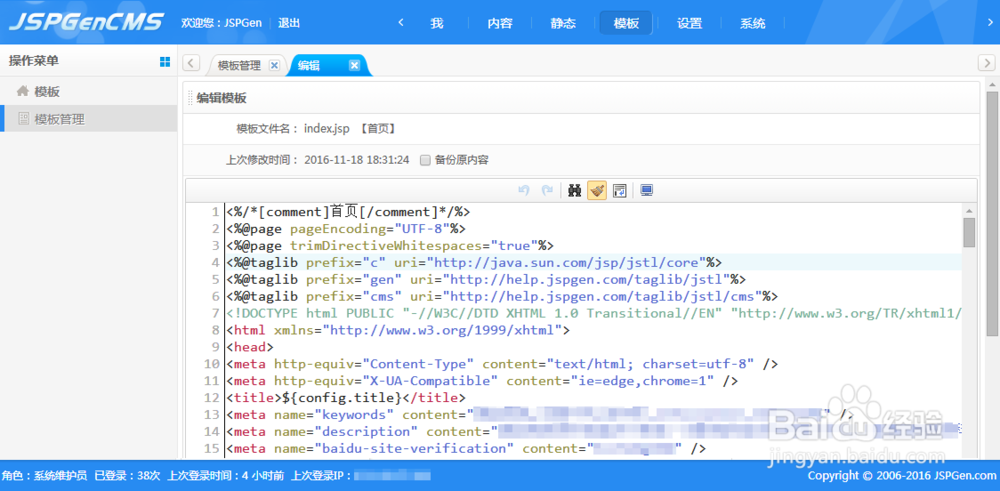
Task: Click the drag handle beside 编辑模板
Action: pos(190,98)
